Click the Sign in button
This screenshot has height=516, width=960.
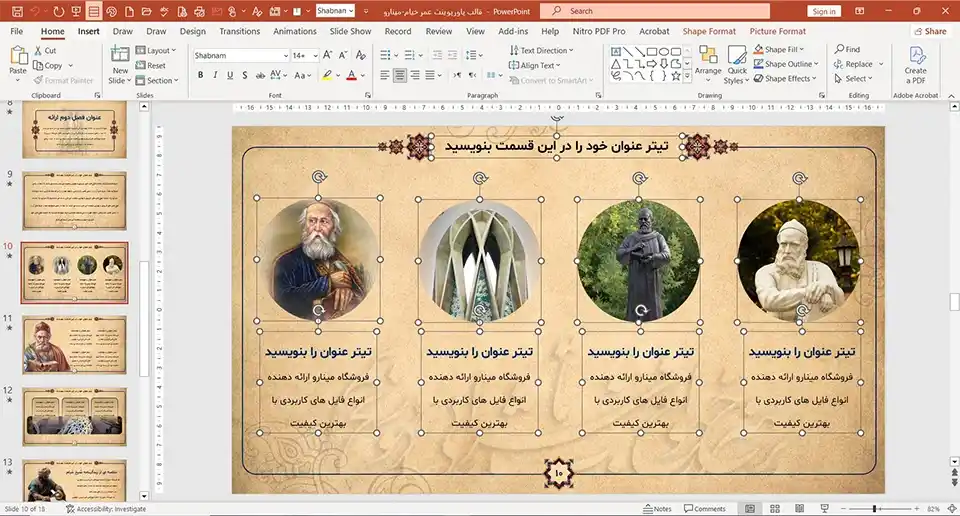(824, 11)
